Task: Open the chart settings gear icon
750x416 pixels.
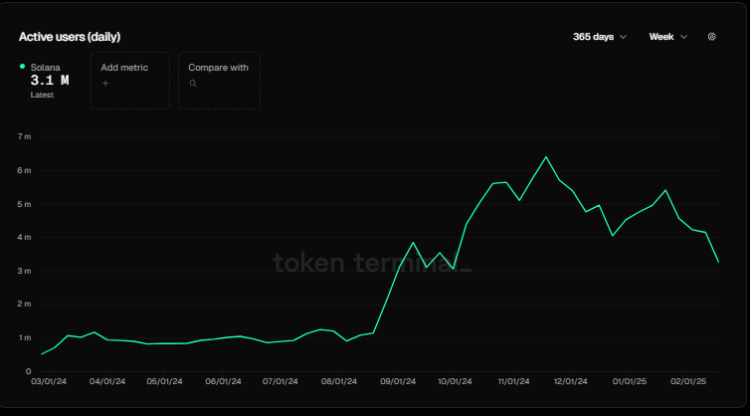Action: point(712,37)
